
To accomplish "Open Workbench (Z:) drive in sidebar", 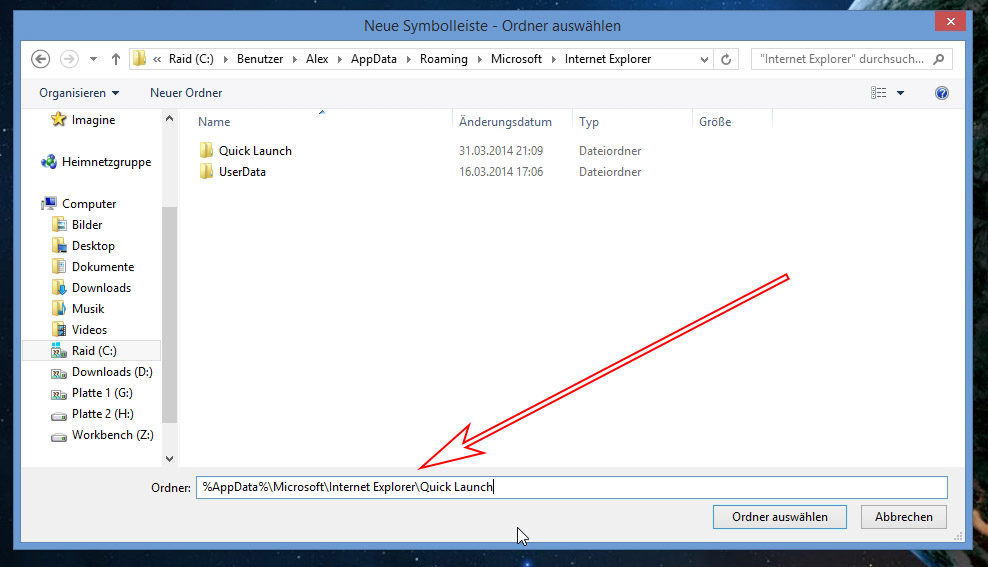I will (x=112, y=435).
